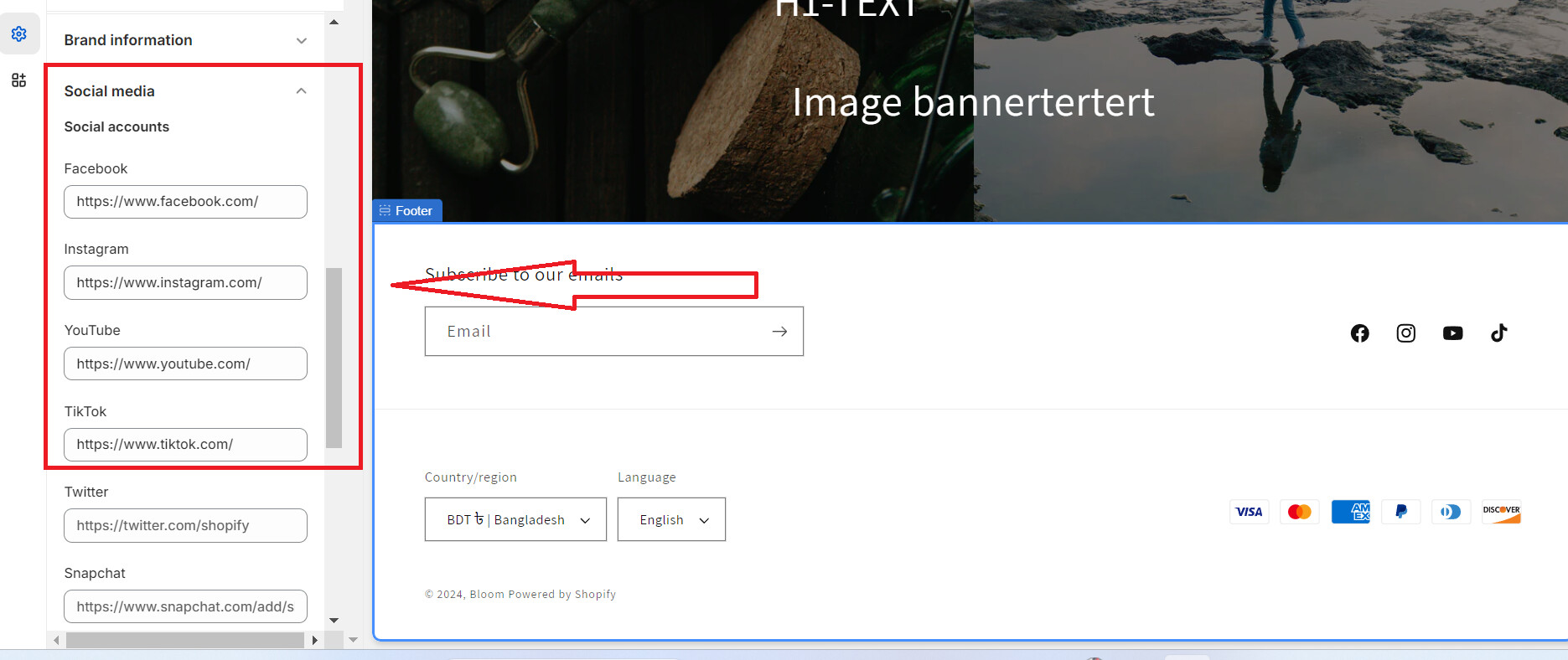Collapse the Social media section
1568x660 pixels.
click(185, 91)
